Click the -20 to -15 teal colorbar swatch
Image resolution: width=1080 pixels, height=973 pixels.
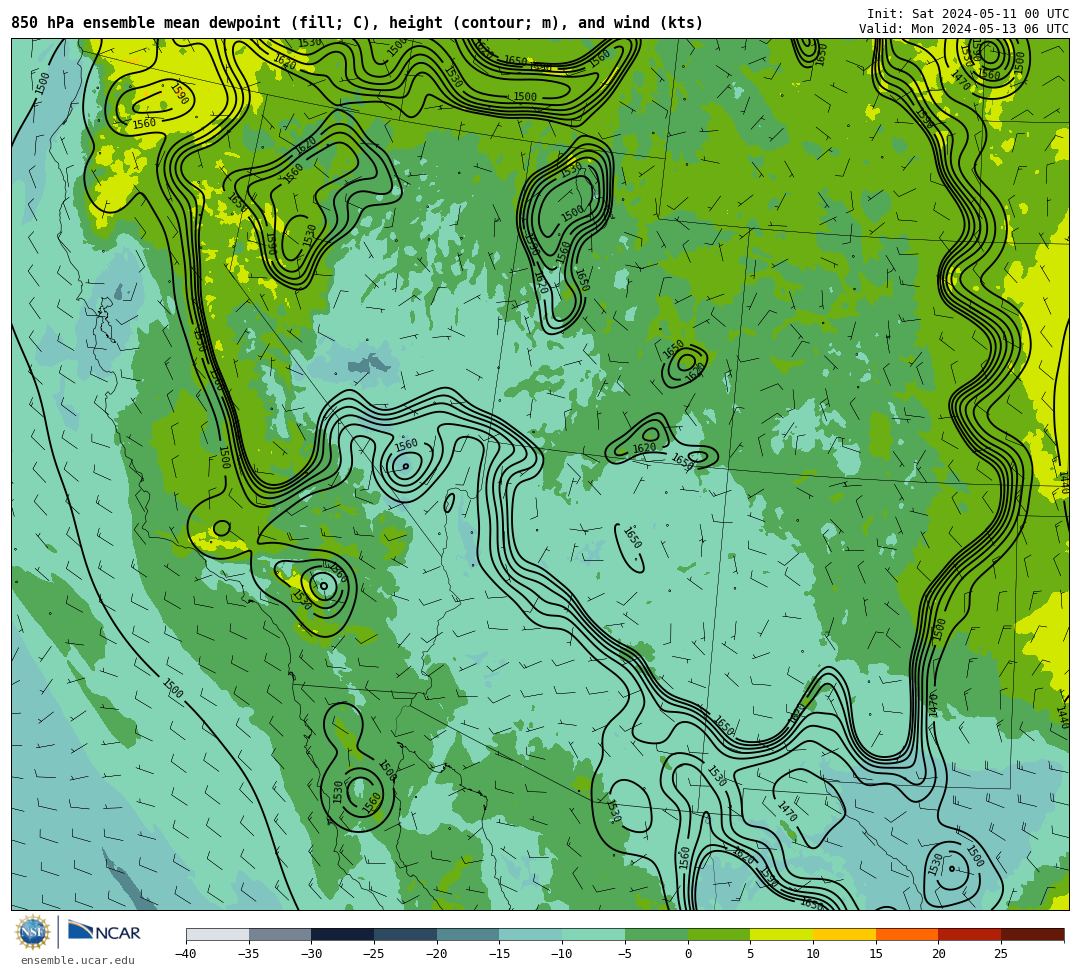468,935
